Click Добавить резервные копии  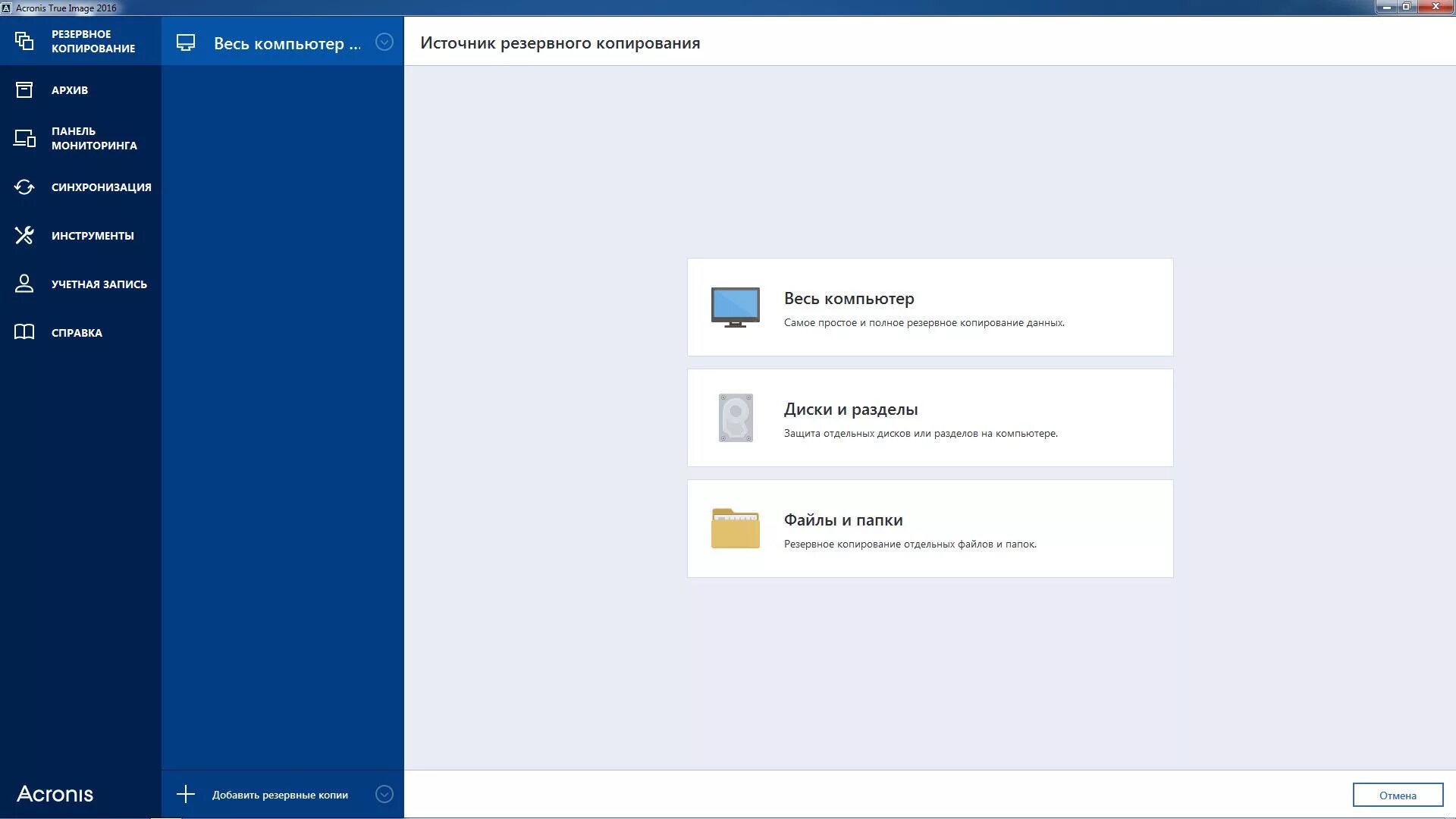click(x=280, y=794)
